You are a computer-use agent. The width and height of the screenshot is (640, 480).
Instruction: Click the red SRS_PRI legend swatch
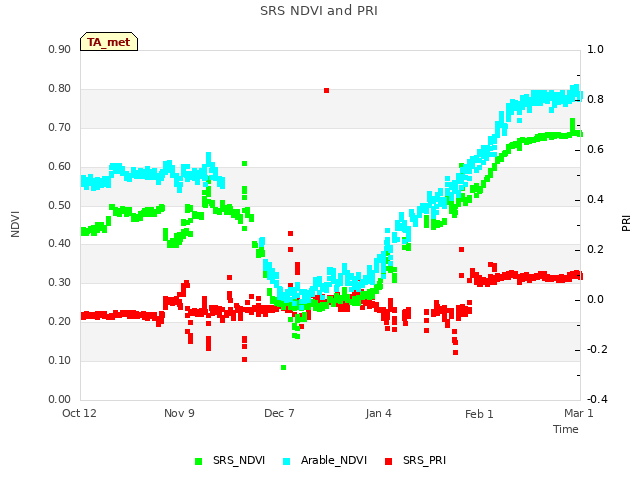click(x=389, y=461)
